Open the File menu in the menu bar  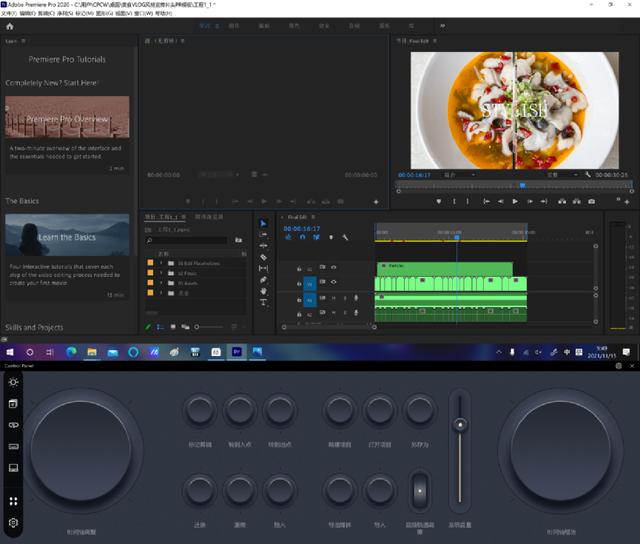point(12,14)
